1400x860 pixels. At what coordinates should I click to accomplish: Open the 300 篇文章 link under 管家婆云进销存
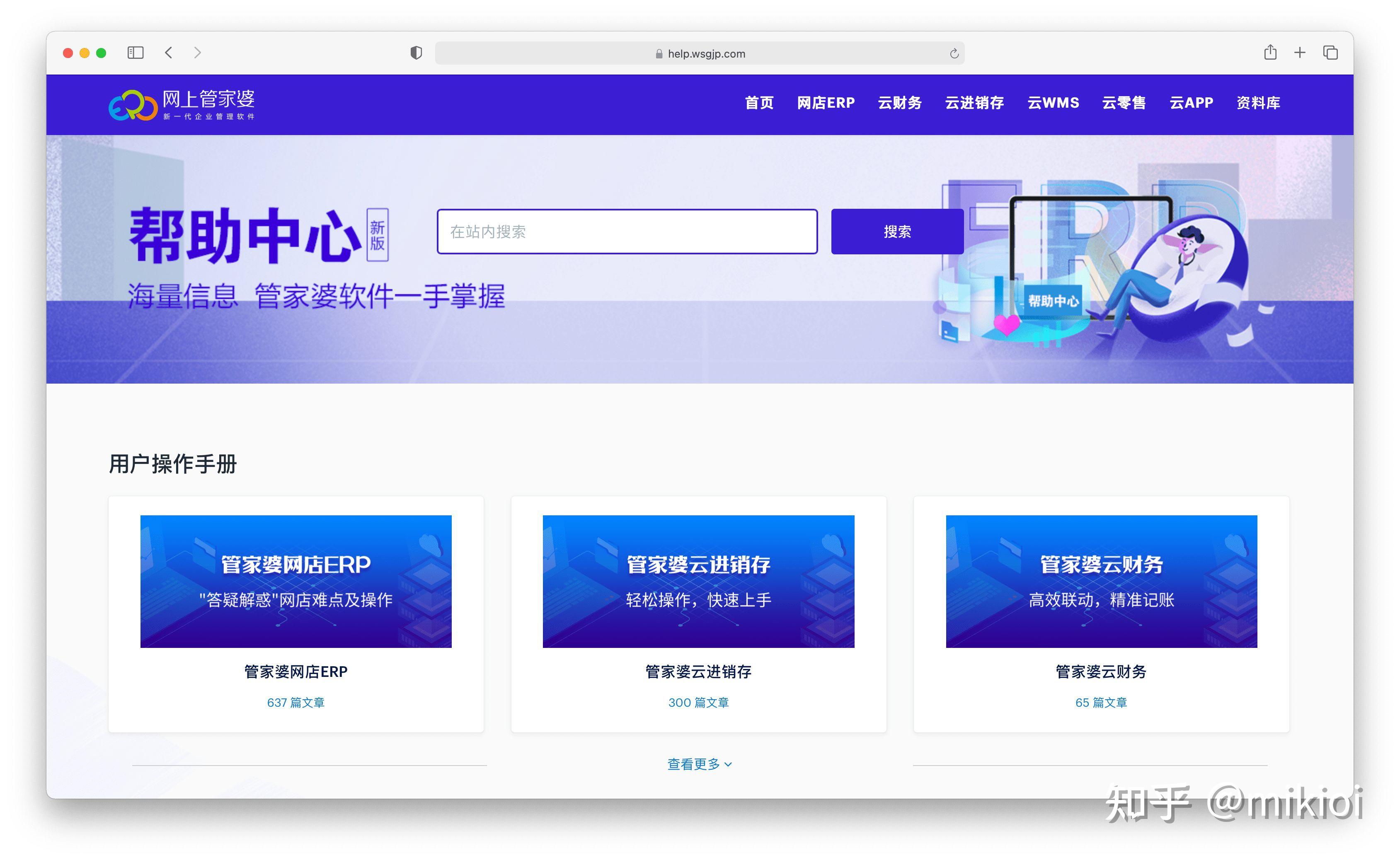[x=699, y=703]
